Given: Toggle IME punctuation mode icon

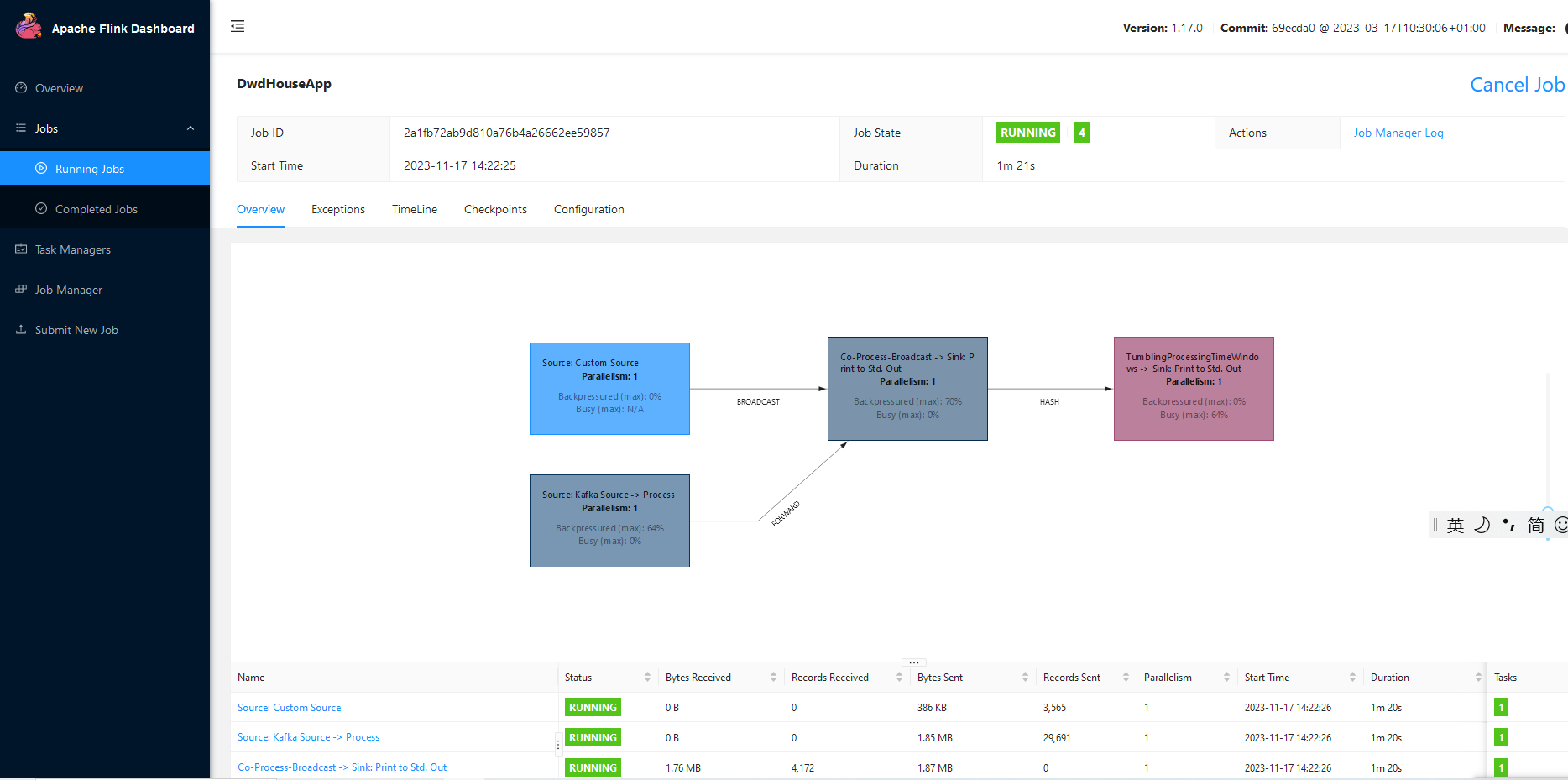Looking at the screenshot, I should [1509, 526].
